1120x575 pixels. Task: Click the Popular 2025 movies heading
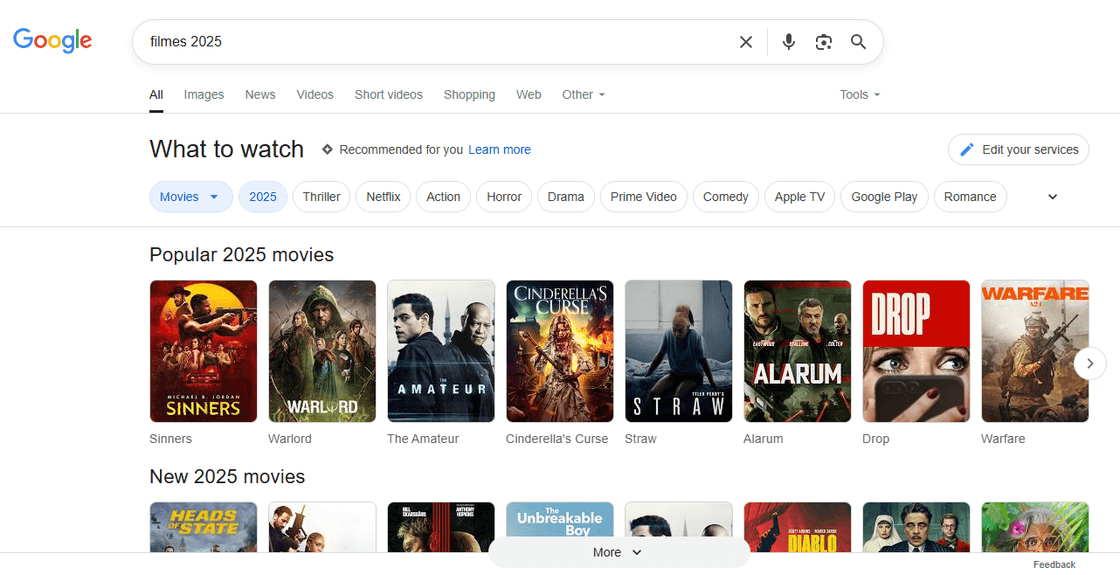tap(241, 254)
